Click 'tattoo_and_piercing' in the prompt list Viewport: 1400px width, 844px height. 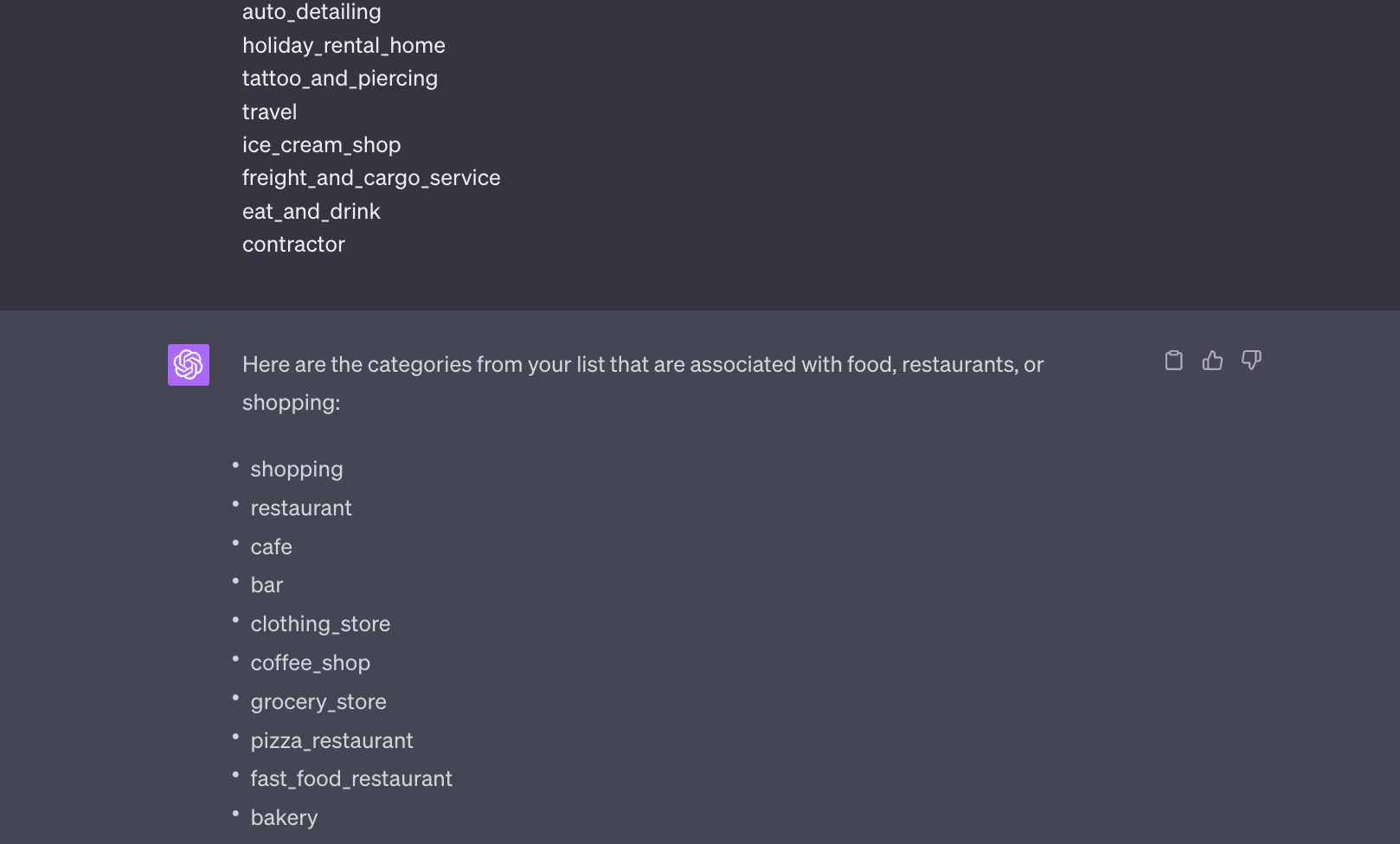tap(340, 79)
